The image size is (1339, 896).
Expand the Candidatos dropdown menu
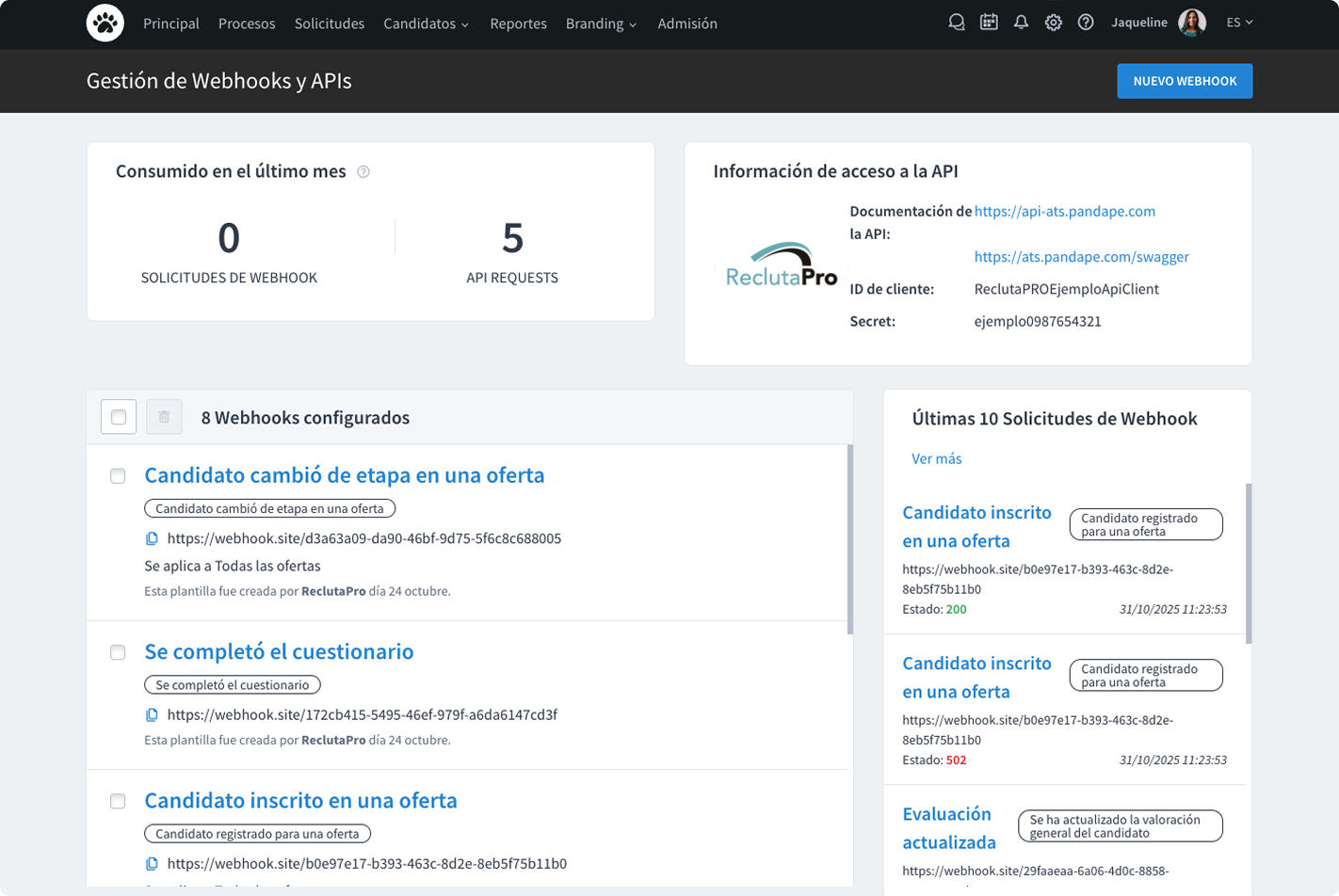427,24
